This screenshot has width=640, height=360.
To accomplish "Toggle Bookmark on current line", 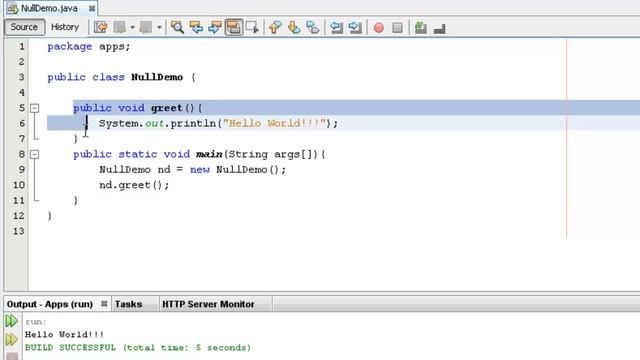I will pos(313,27).
